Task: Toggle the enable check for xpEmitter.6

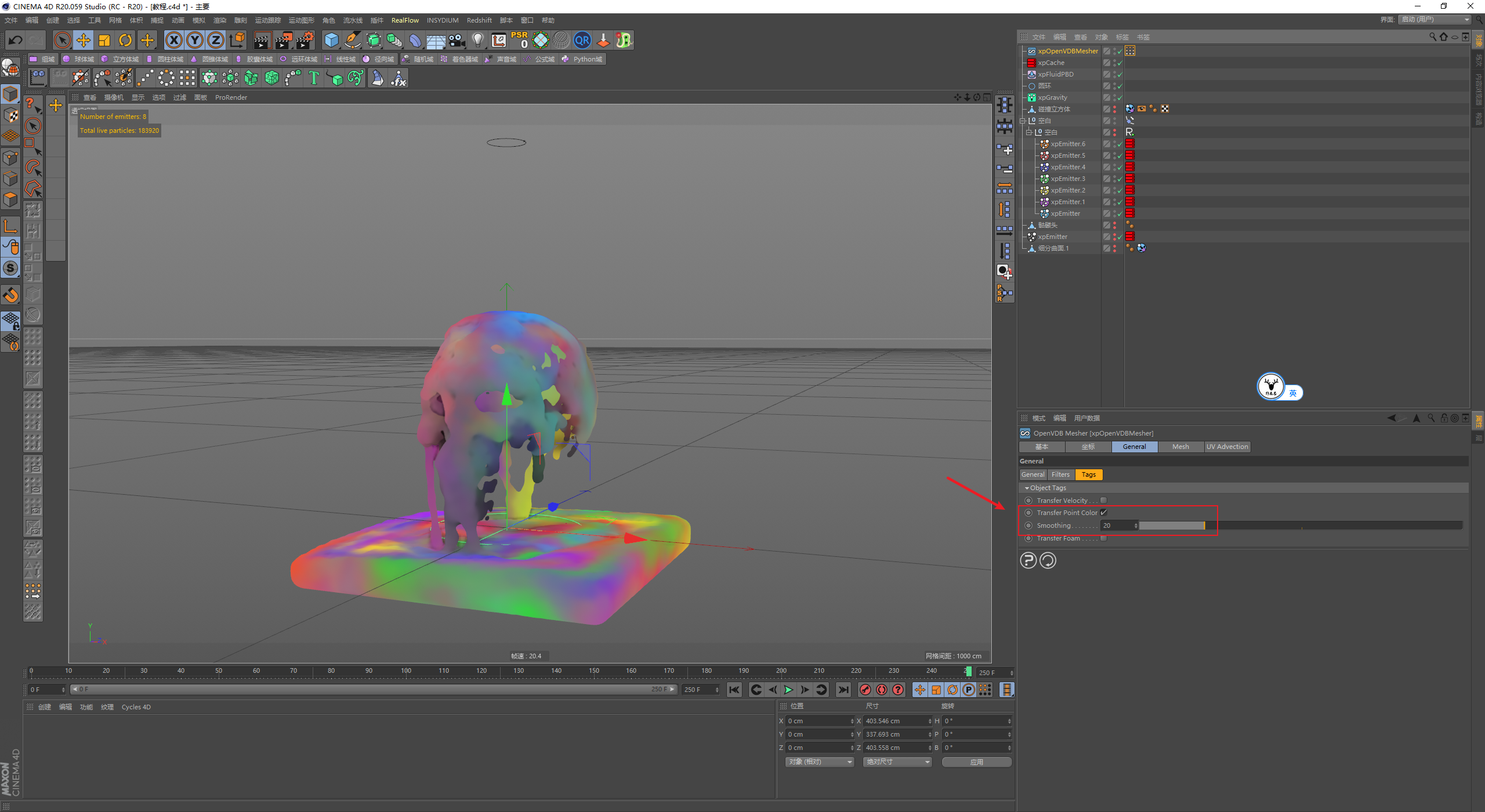Action: click(1120, 144)
